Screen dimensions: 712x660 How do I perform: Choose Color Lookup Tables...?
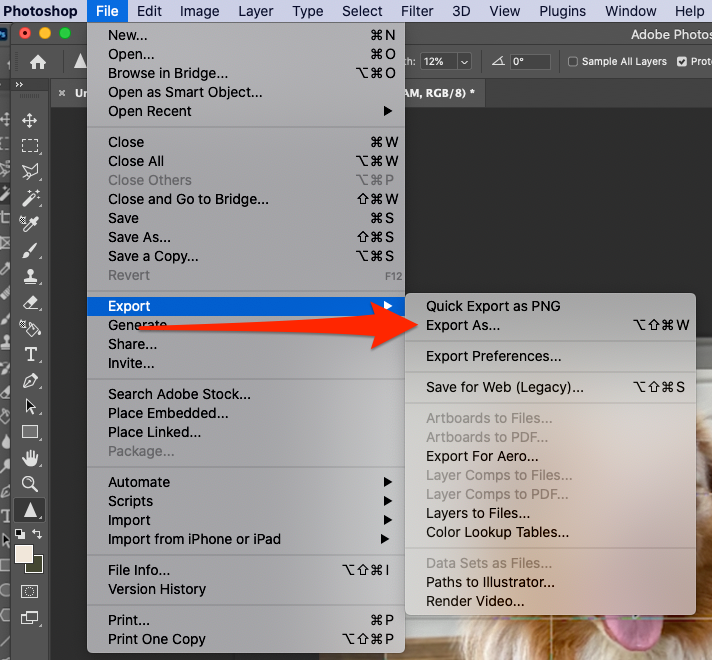[550, 532]
